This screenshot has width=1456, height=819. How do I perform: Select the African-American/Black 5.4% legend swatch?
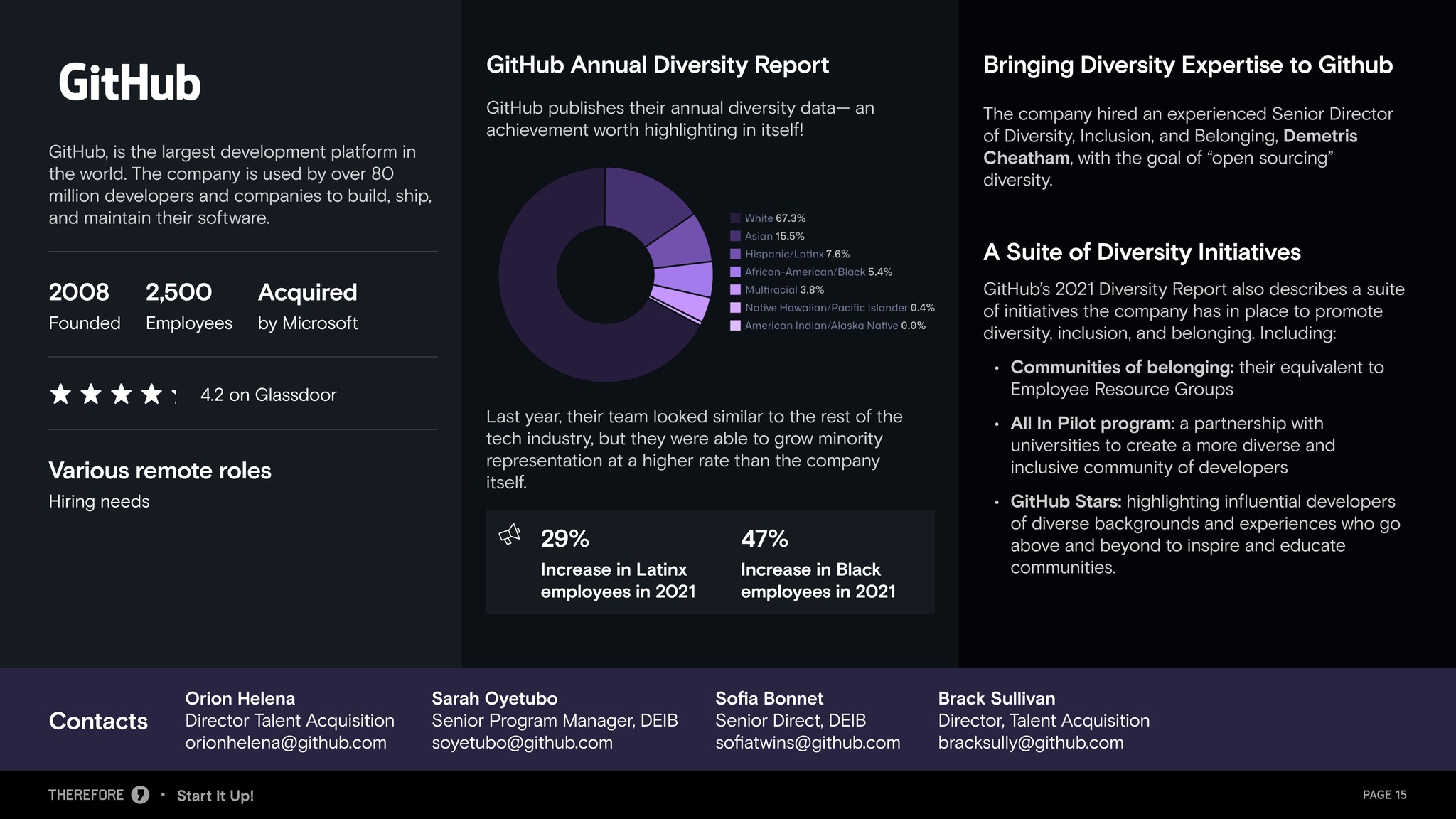(736, 272)
